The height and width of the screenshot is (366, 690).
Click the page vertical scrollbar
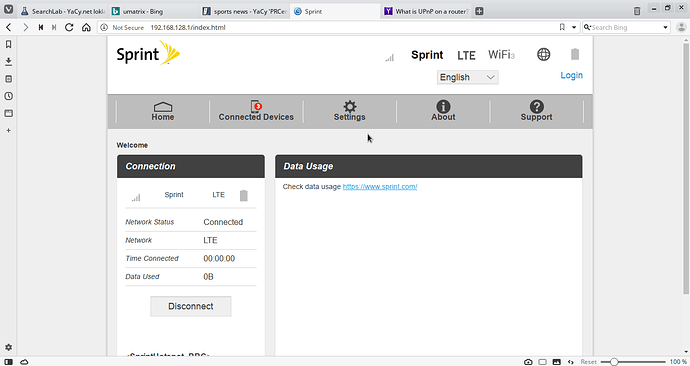click(x=686, y=168)
